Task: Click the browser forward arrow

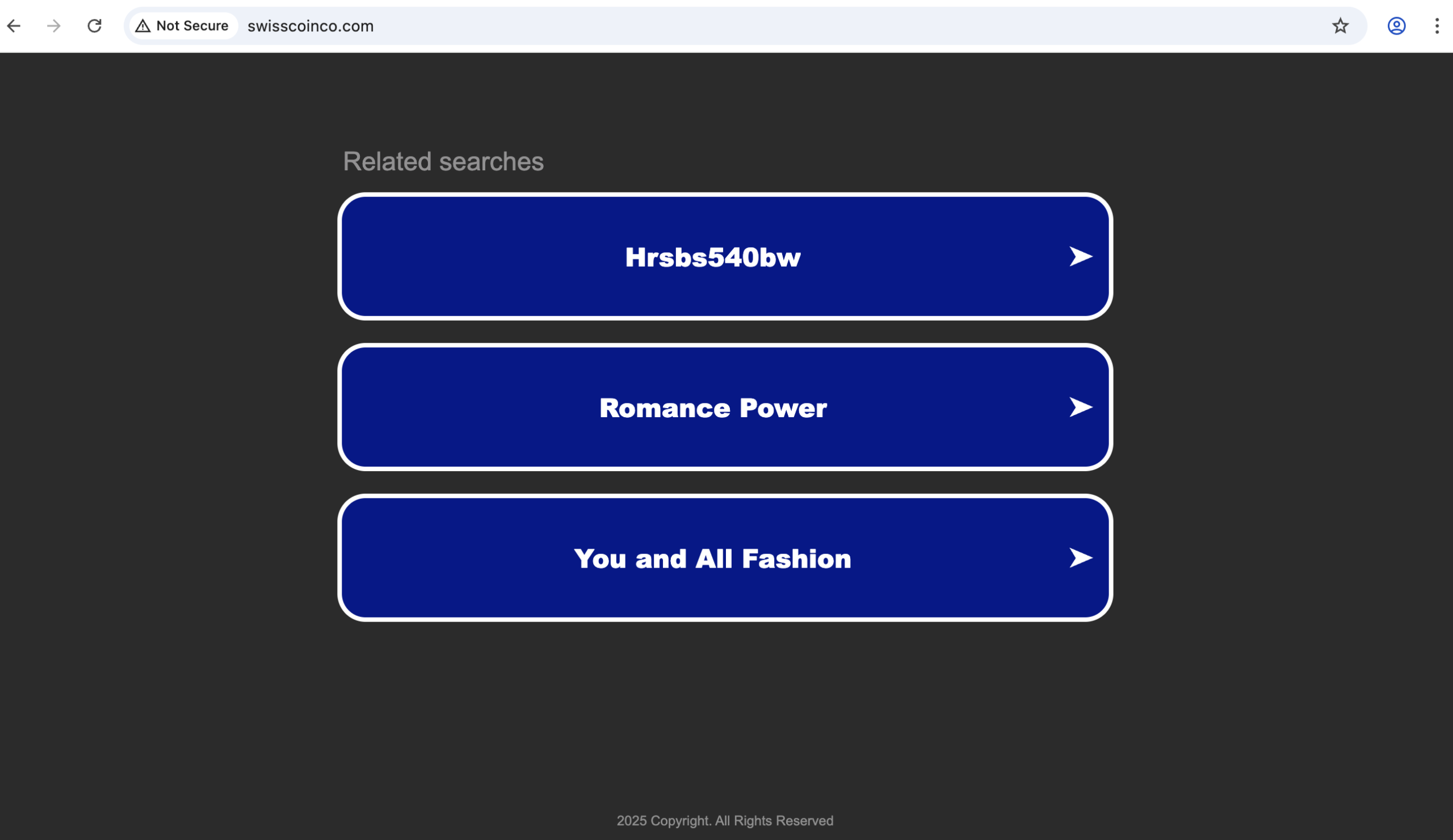Action: pos(53,26)
